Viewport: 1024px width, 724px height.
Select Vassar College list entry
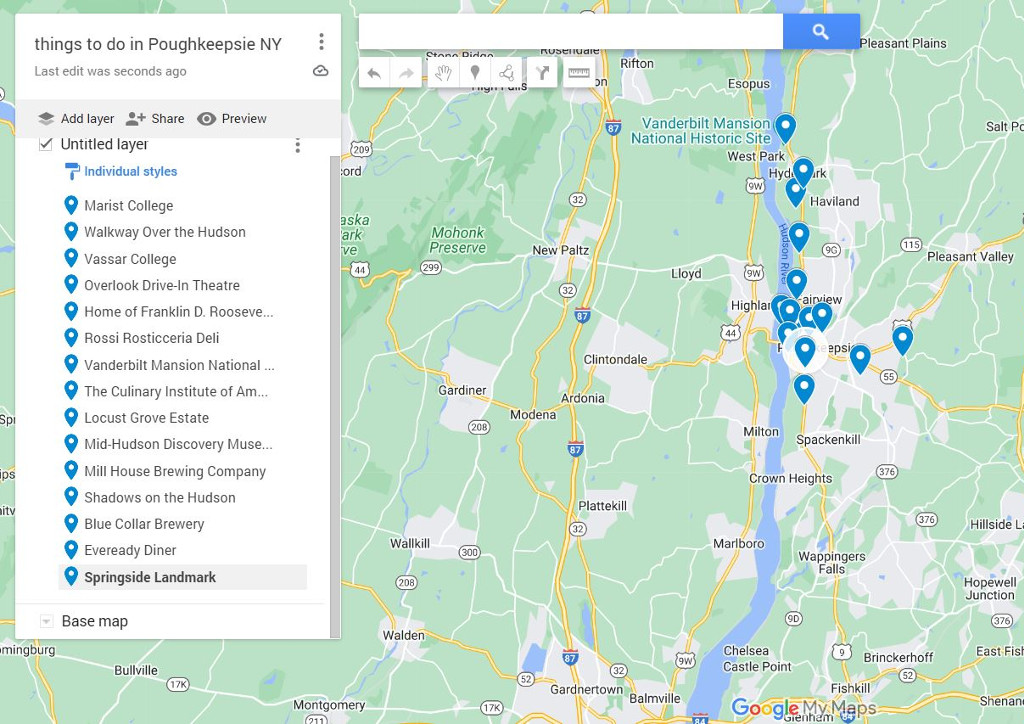(130, 259)
